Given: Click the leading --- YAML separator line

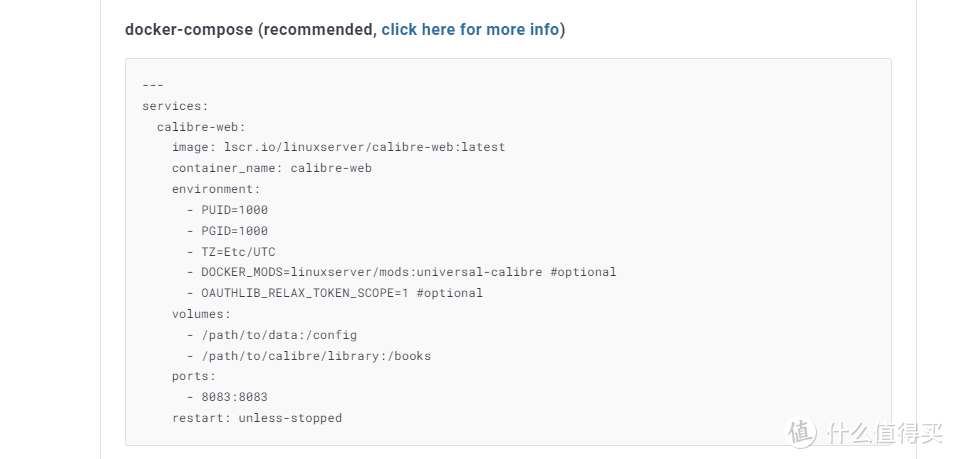Looking at the screenshot, I should (x=153, y=85).
